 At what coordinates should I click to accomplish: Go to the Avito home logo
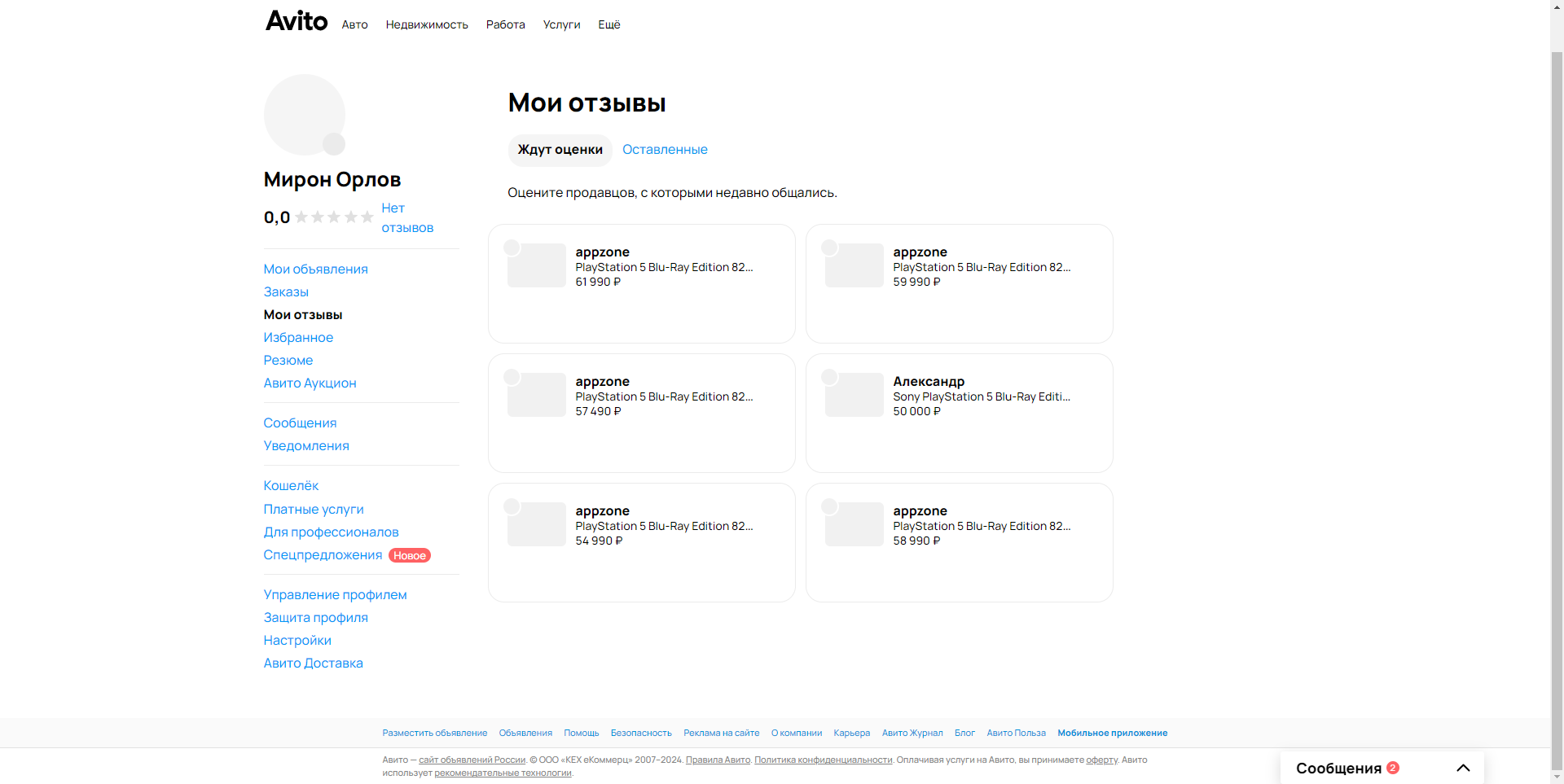(x=297, y=21)
